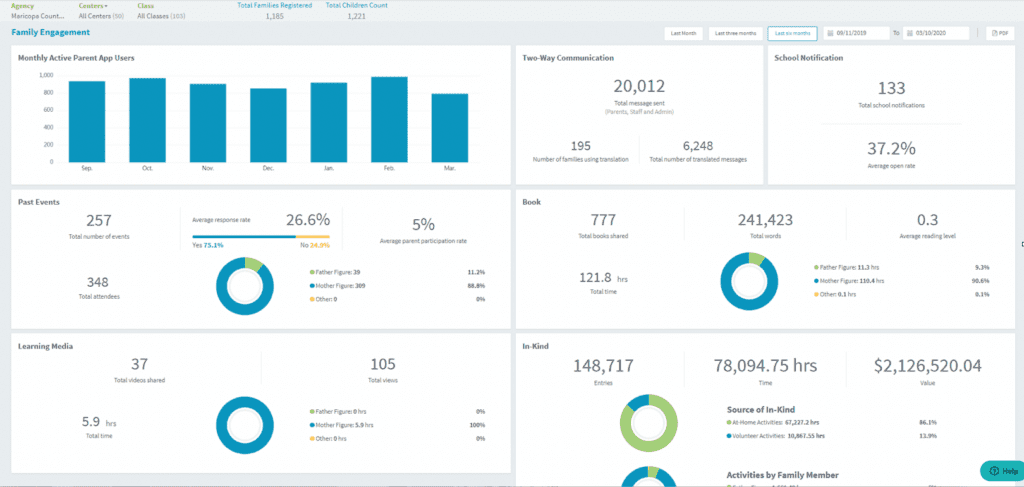Click the Oct. bar in users chart
Viewport: 1024px width, 487px height.
pos(148,120)
